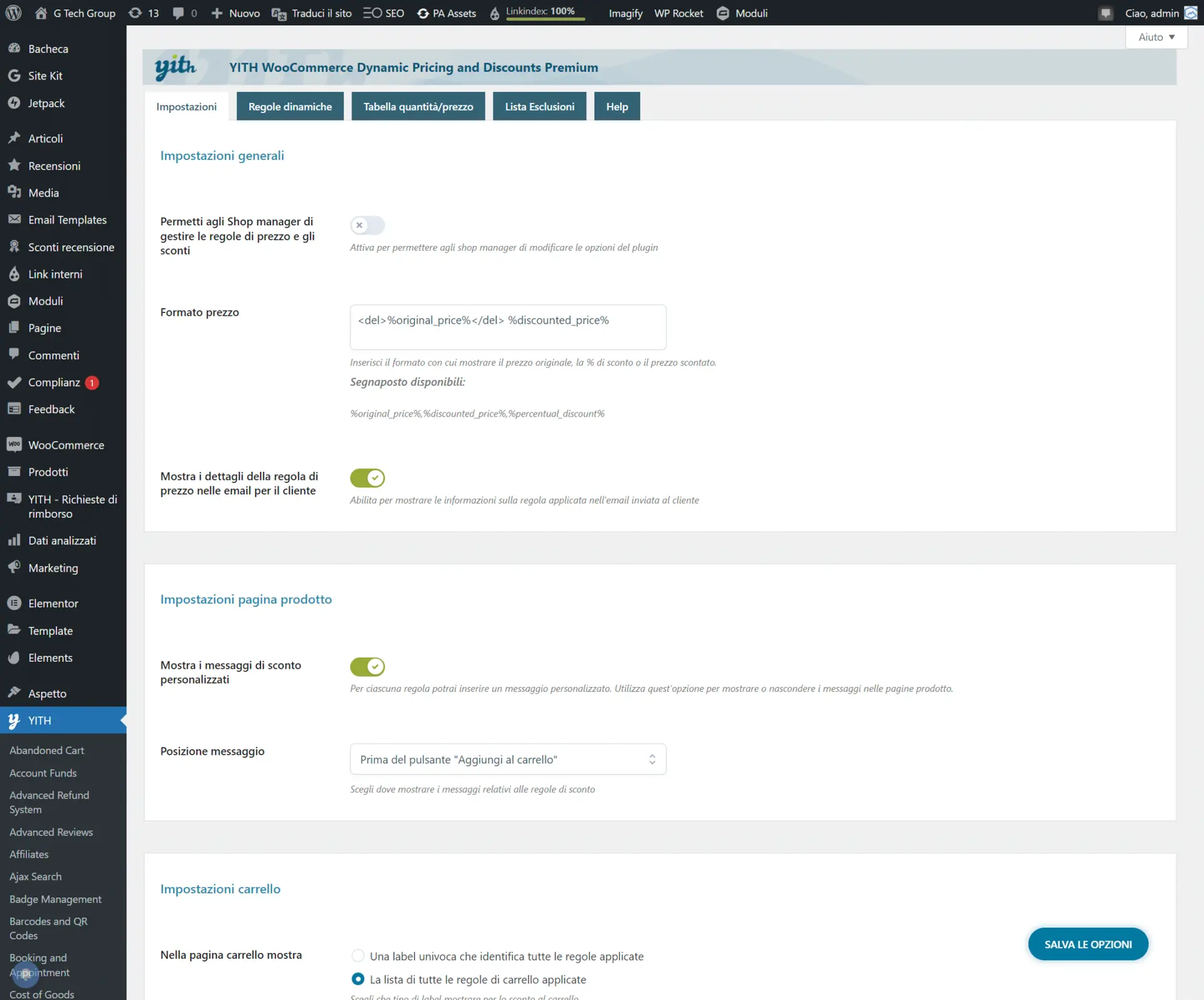The width and height of the screenshot is (1204, 1000).
Task: Open WP Rocket in the admin bar
Action: (679, 13)
